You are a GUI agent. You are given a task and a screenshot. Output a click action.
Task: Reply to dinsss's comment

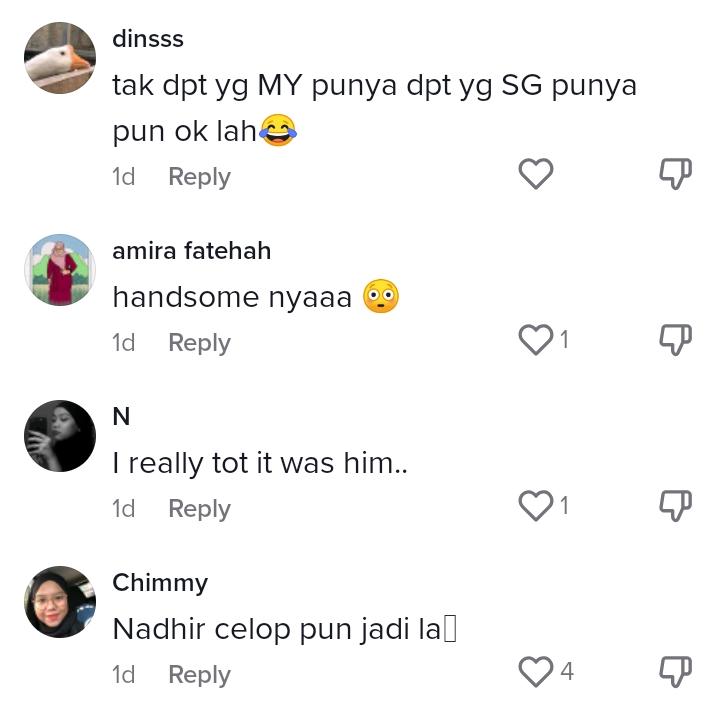pyautogui.click(x=199, y=177)
